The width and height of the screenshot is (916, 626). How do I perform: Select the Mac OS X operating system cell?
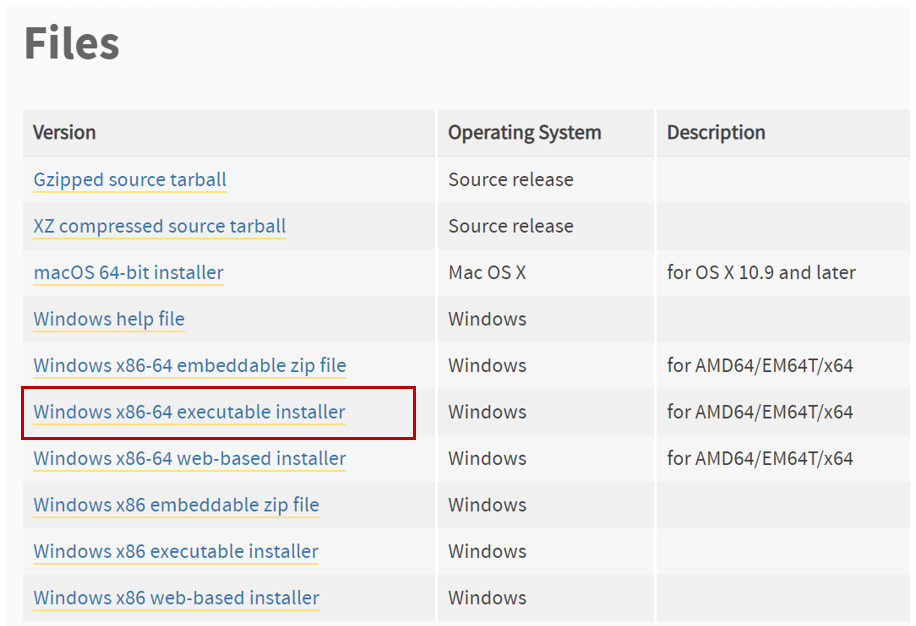pyautogui.click(x=487, y=273)
